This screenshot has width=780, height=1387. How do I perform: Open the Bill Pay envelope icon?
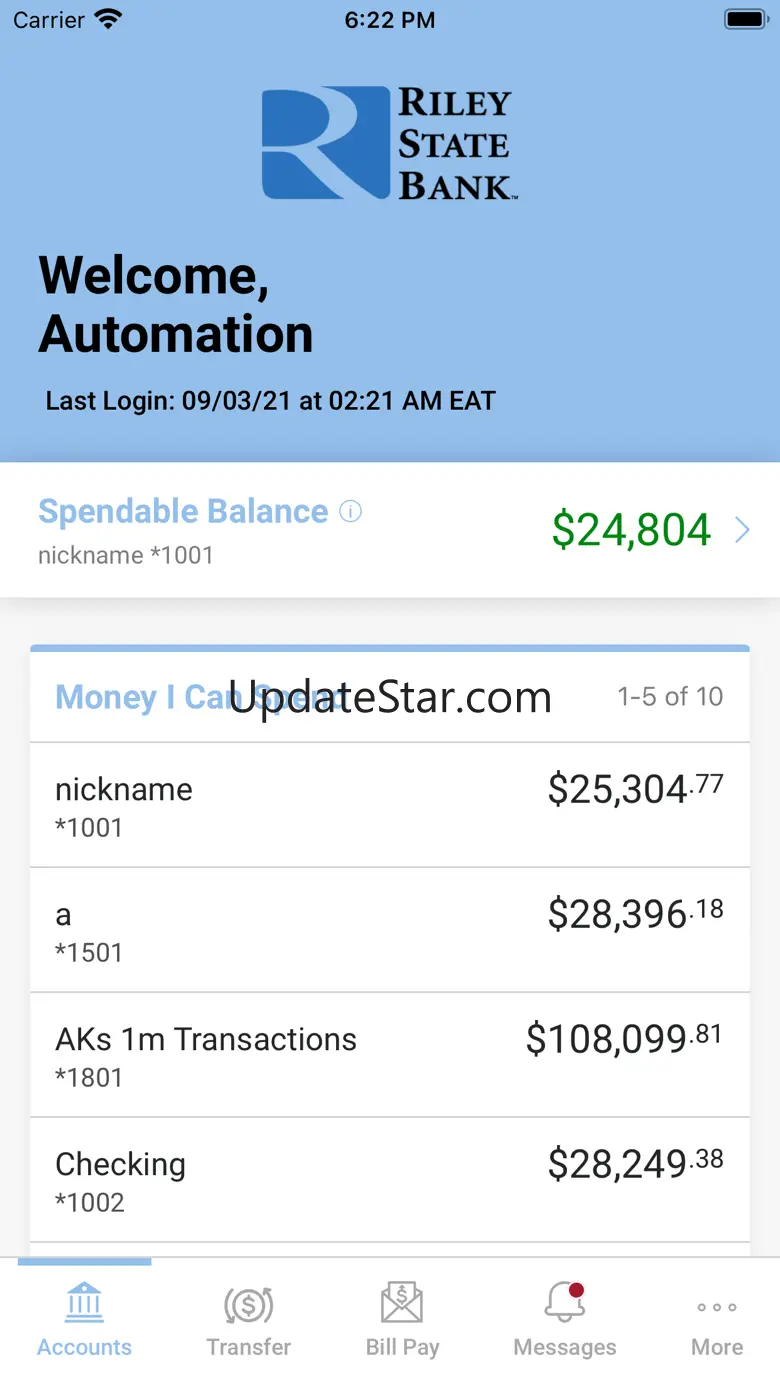click(402, 1303)
